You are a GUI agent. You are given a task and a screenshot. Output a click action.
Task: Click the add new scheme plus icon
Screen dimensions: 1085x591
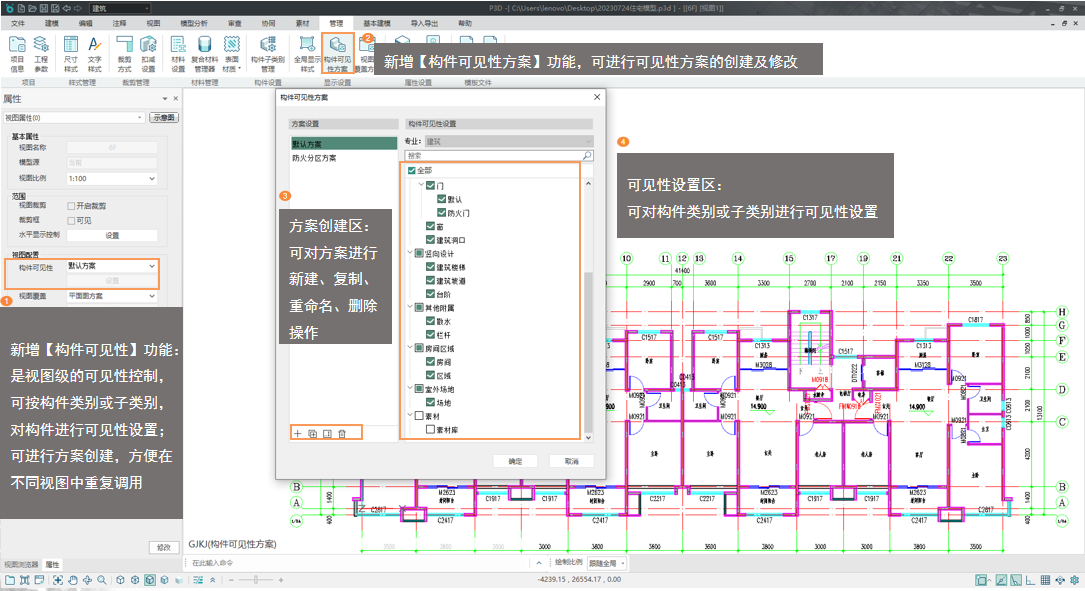coord(298,433)
